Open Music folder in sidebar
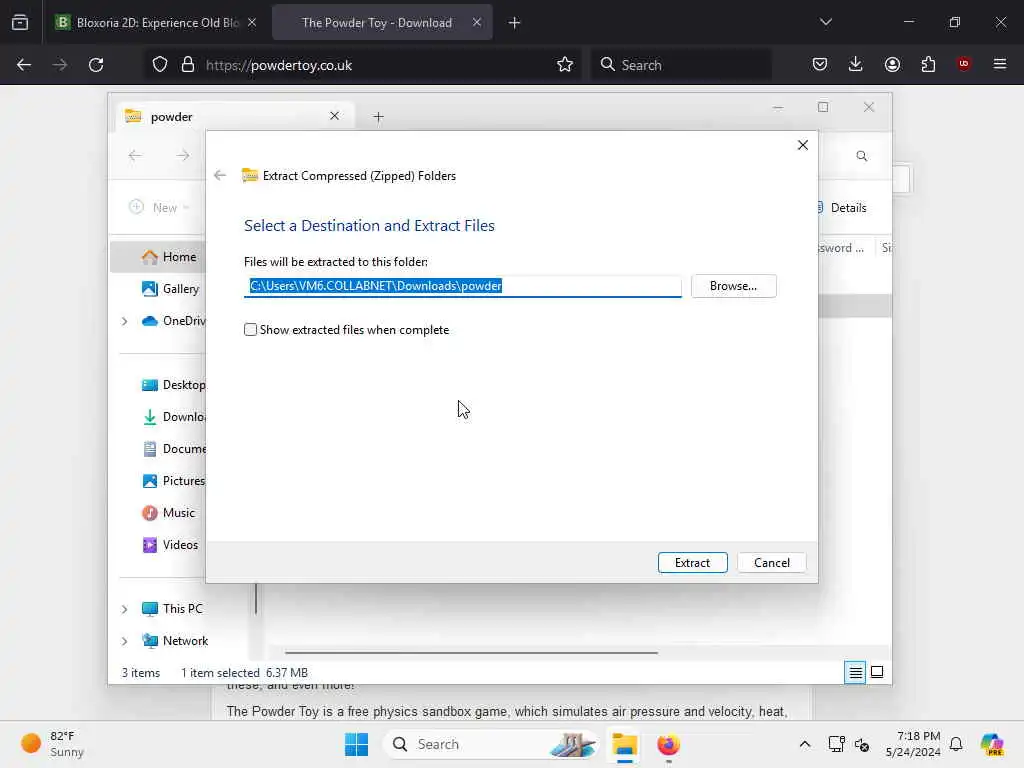Image resolution: width=1024 pixels, height=768 pixels. coord(168,513)
